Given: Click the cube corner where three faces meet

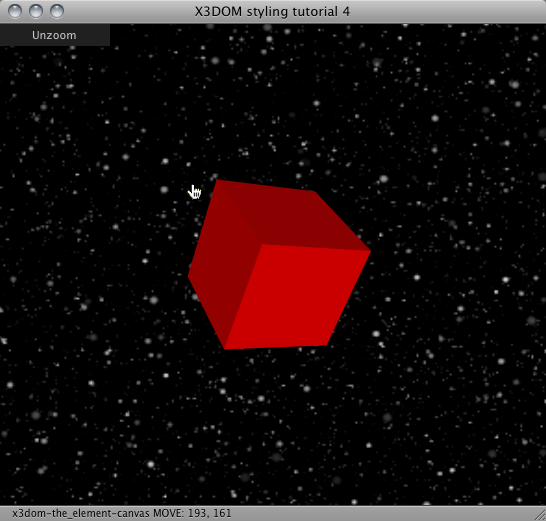Looking at the screenshot, I should [262, 244].
